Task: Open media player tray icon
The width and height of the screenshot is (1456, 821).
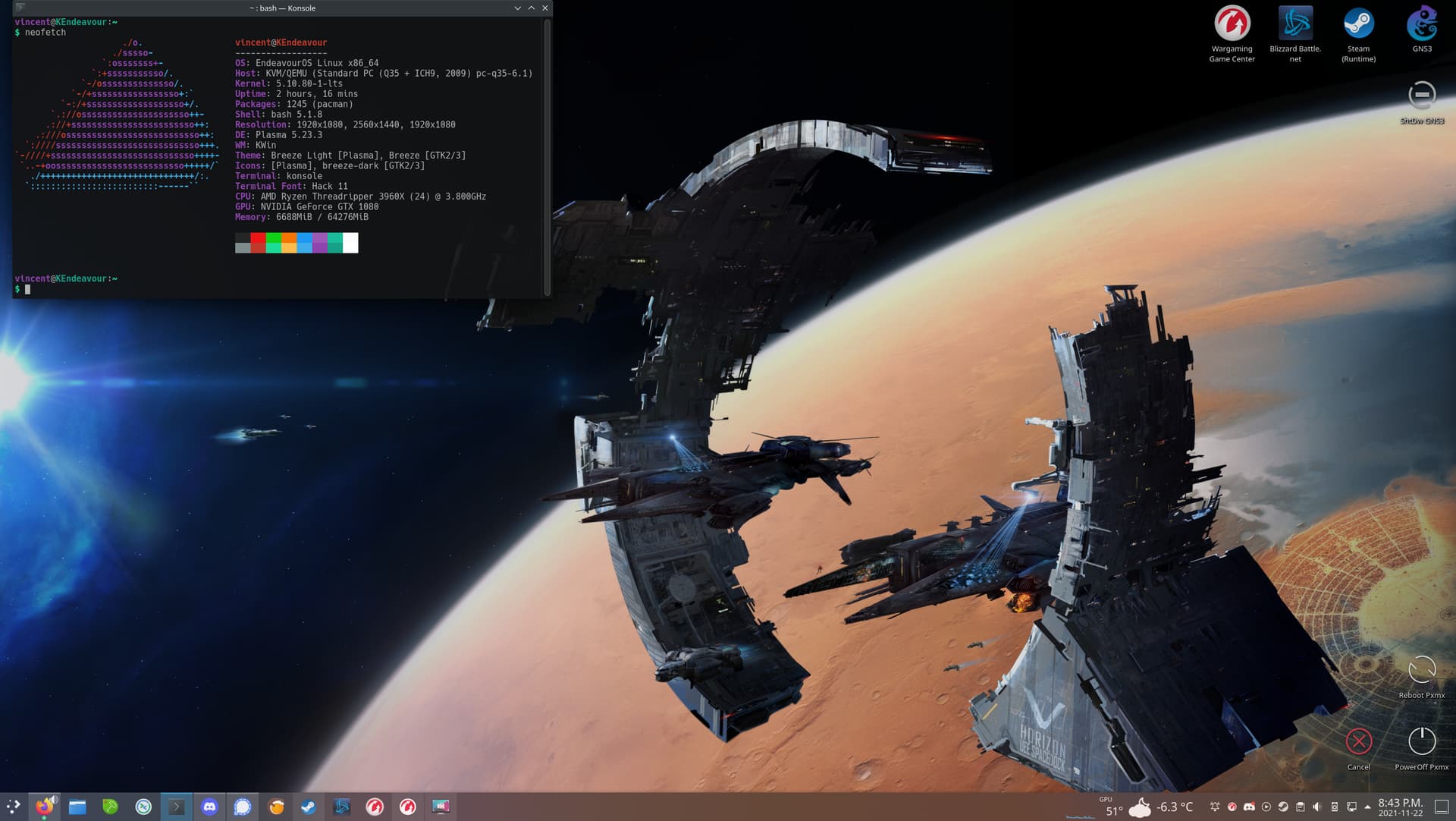Action: 1266,807
